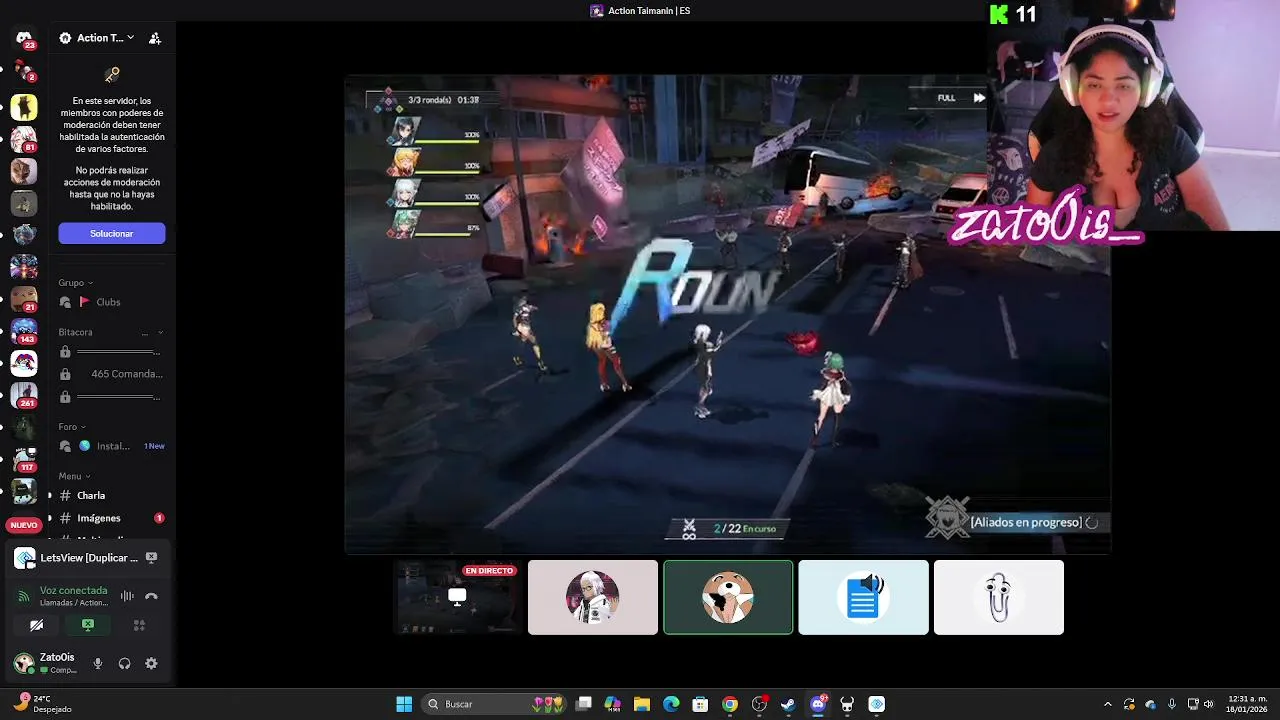Toggle screen sharing green button
This screenshot has width=1280, height=720.
[88, 625]
